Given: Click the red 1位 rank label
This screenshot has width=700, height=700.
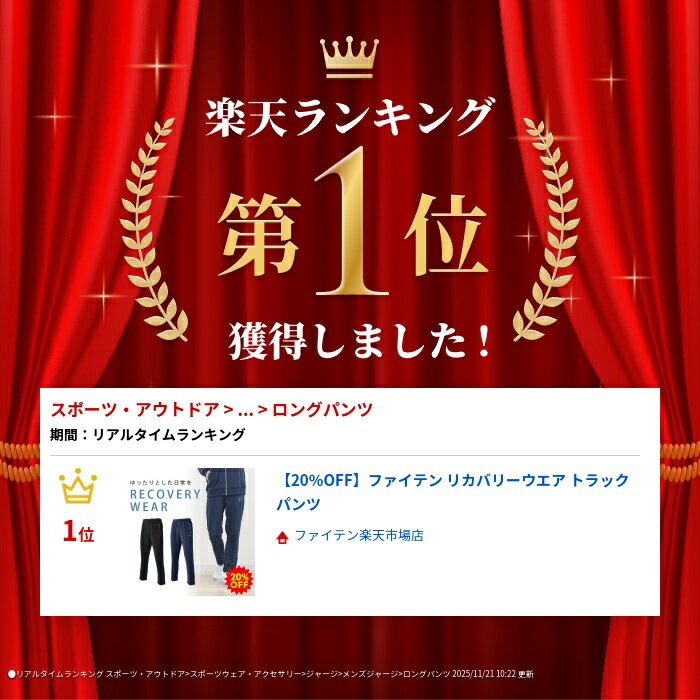Looking at the screenshot, I should pos(79,532).
